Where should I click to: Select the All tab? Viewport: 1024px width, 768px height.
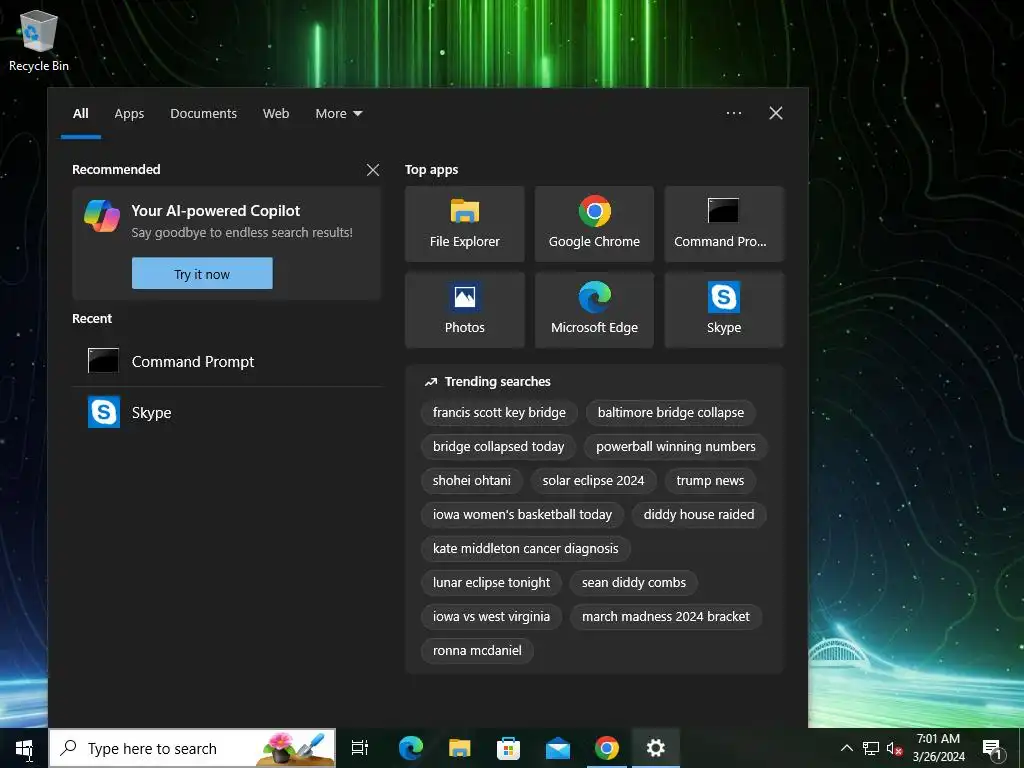point(81,114)
